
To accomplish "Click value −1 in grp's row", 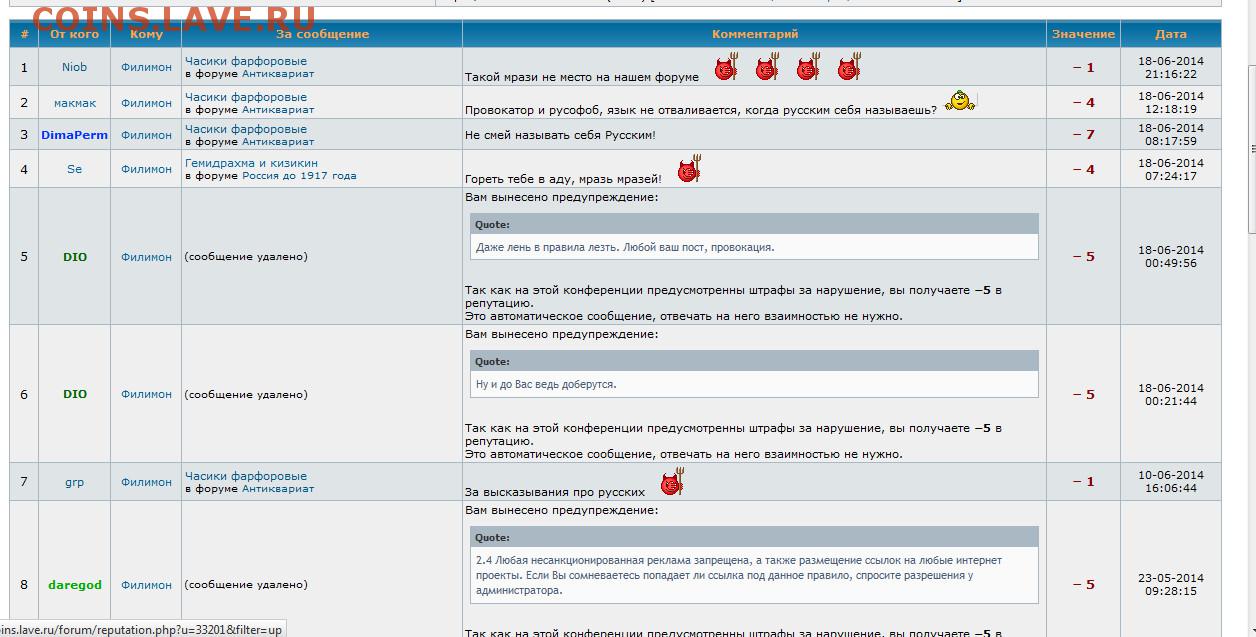I will point(1084,482).
